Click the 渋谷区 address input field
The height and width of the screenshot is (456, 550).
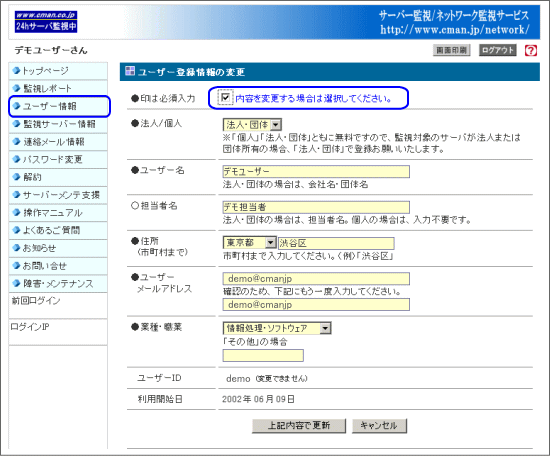click(x=336, y=243)
